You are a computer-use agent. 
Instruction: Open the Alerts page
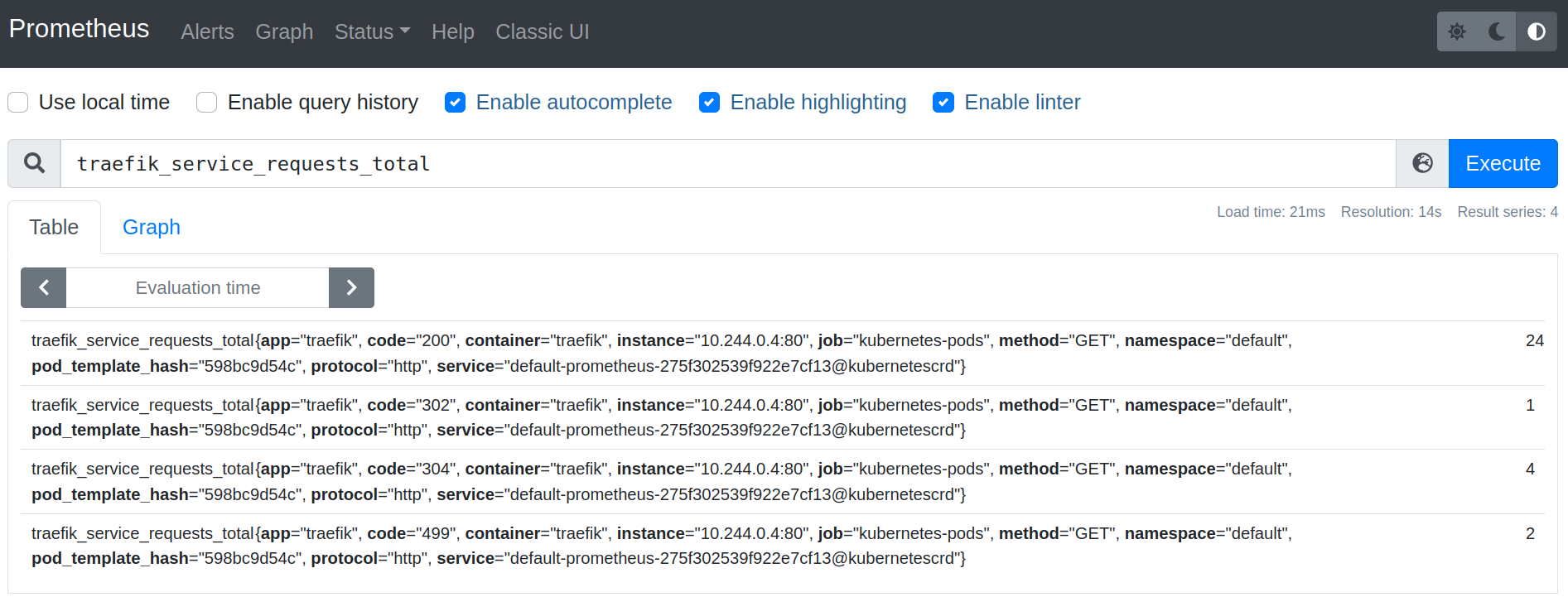click(207, 31)
